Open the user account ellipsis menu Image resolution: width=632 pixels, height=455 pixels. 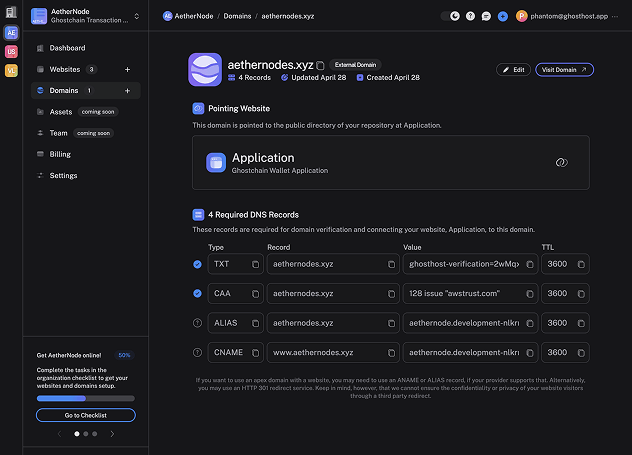tap(615, 16)
